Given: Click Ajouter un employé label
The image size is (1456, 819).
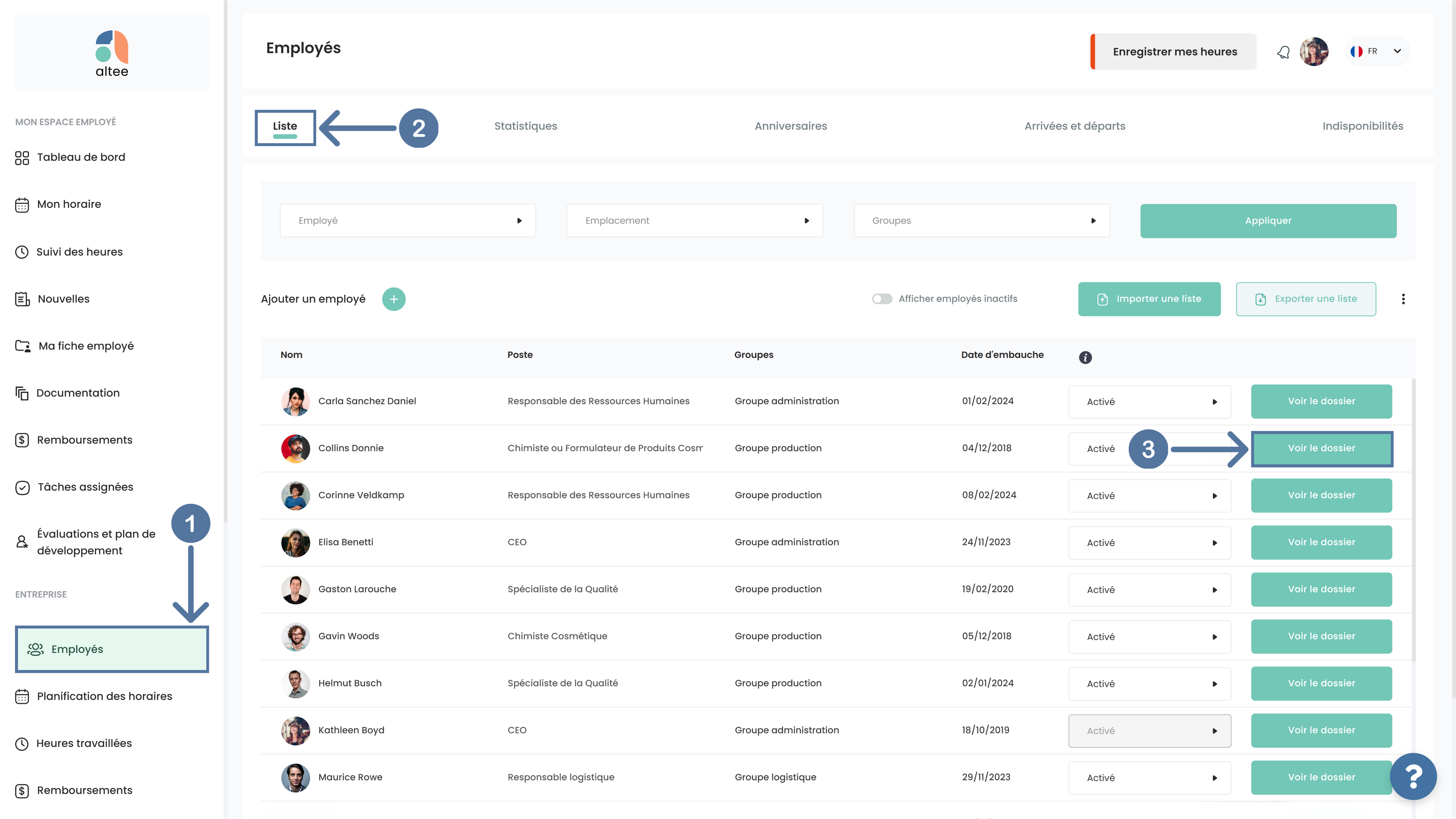Looking at the screenshot, I should (x=313, y=299).
